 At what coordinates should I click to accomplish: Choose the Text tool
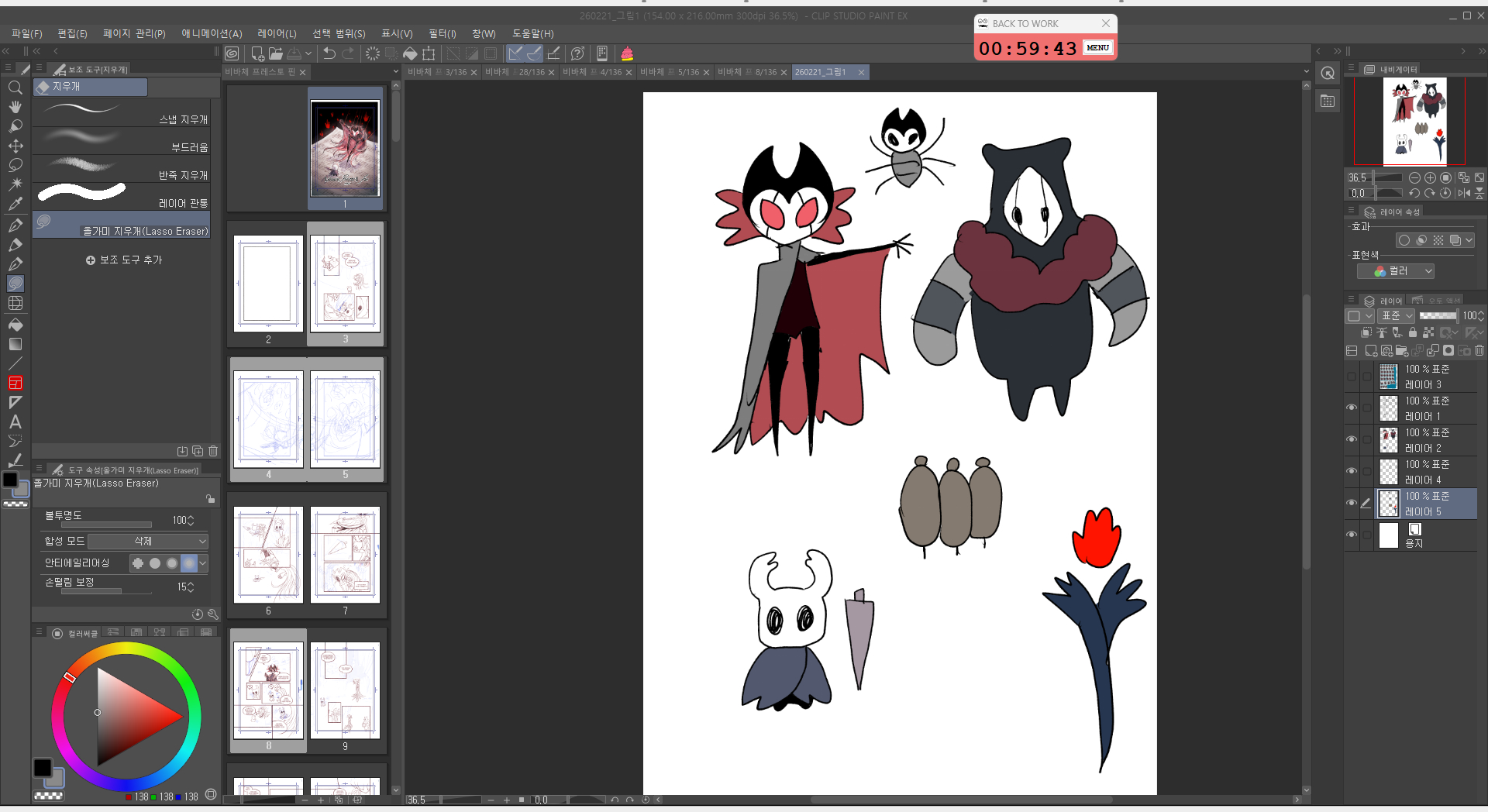pyautogui.click(x=15, y=422)
